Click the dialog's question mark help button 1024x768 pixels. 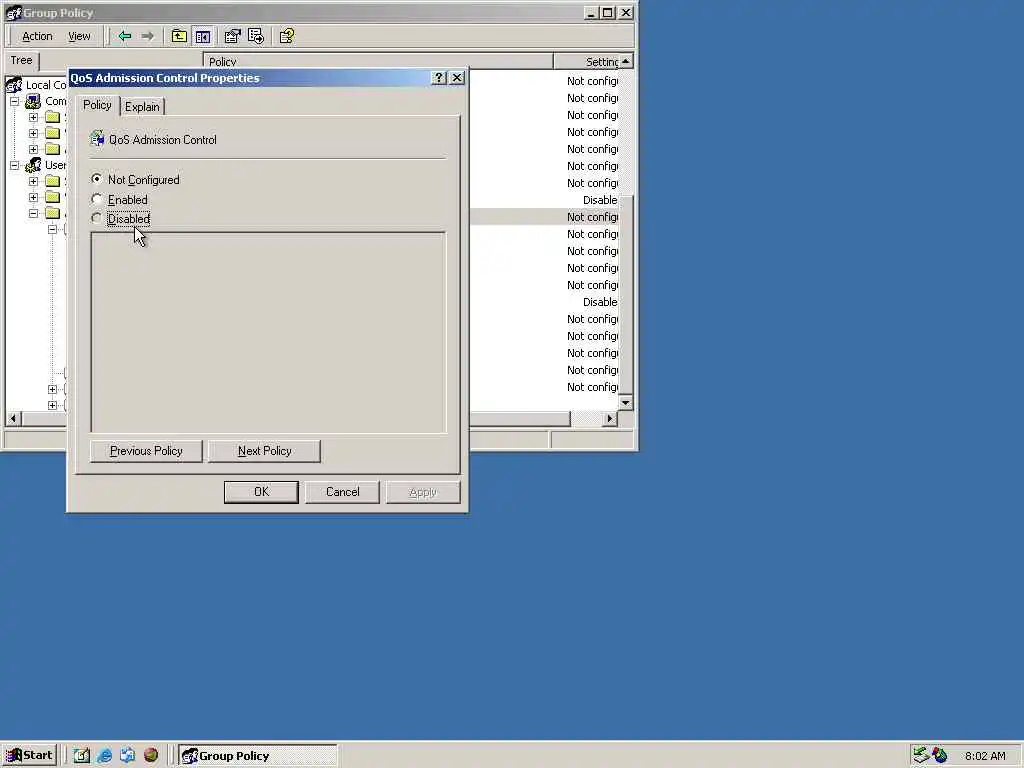tap(439, 78)
